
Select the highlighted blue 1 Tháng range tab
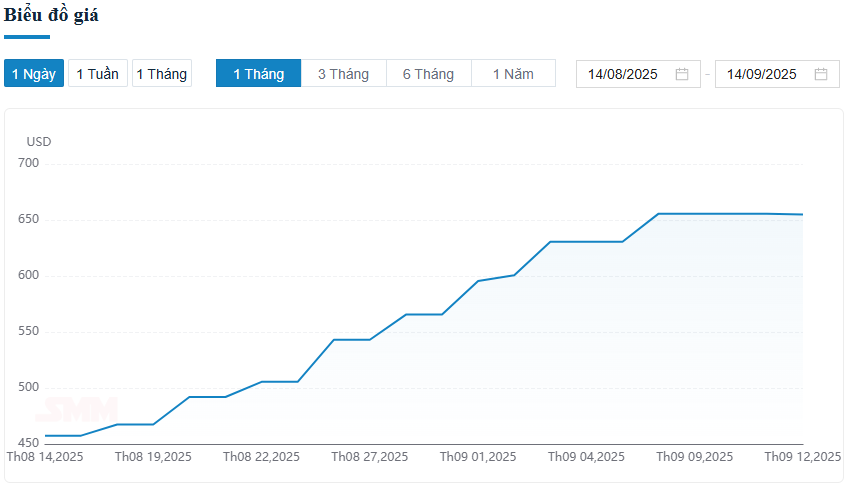tap(258, 74)
